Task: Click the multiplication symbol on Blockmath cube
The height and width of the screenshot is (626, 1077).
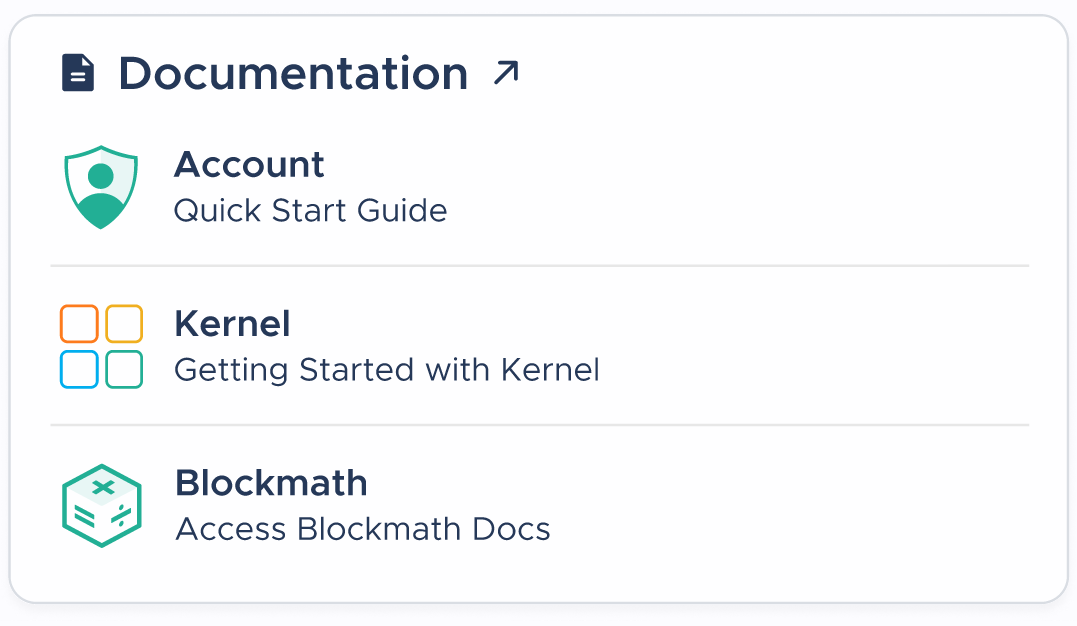Action: click(x=103, y=488)
